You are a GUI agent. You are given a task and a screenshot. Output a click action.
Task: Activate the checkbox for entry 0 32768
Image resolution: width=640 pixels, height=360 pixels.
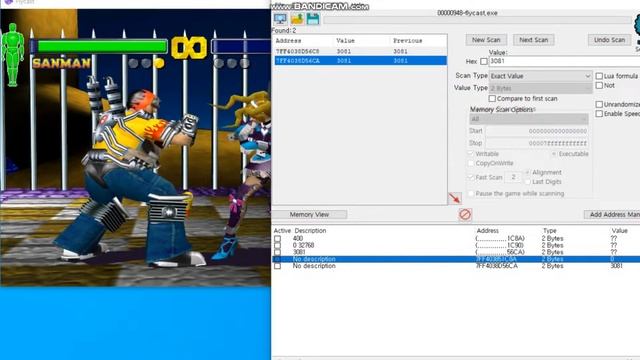pos(278,245)
